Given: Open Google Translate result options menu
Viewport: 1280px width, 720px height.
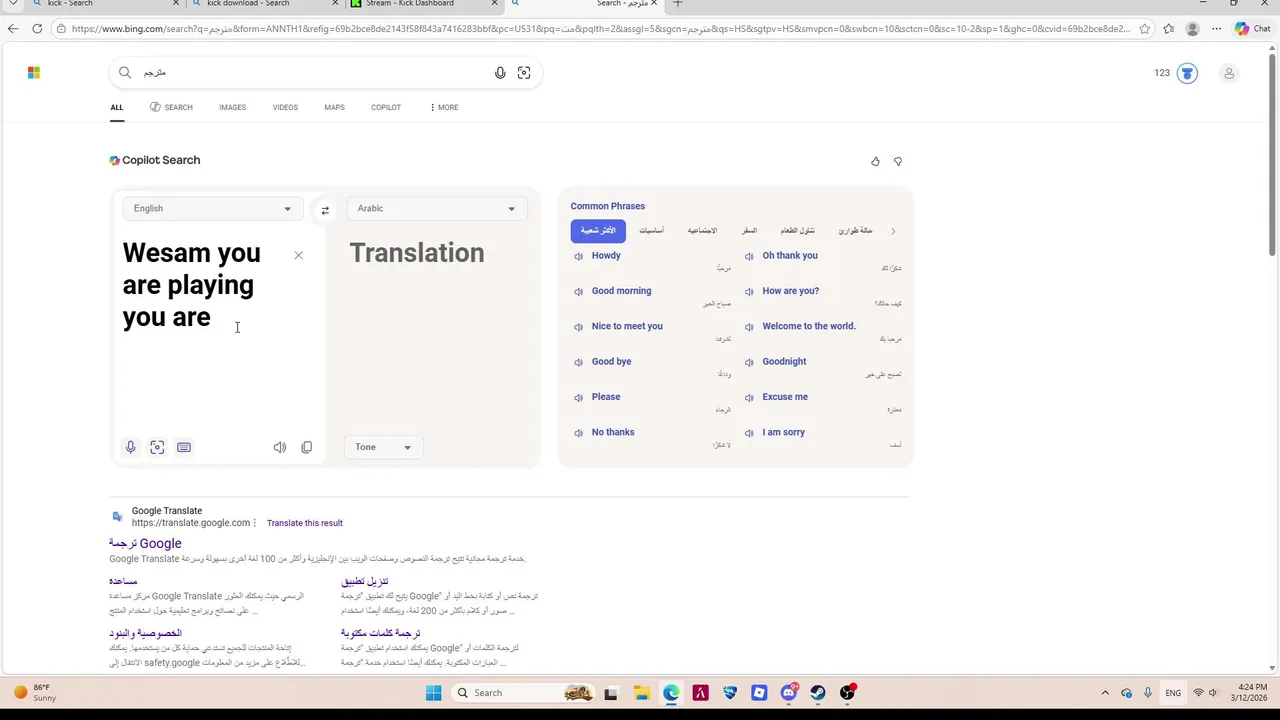Looking at the screenshot, I should (x=255, y=523).
